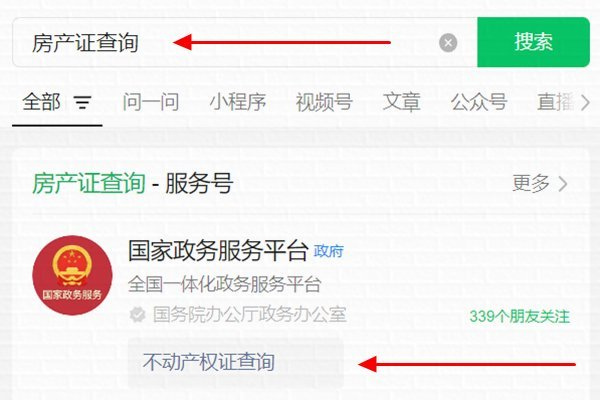Open the 直播 tab
Screen dimensions: 600x400
(556, 102)
